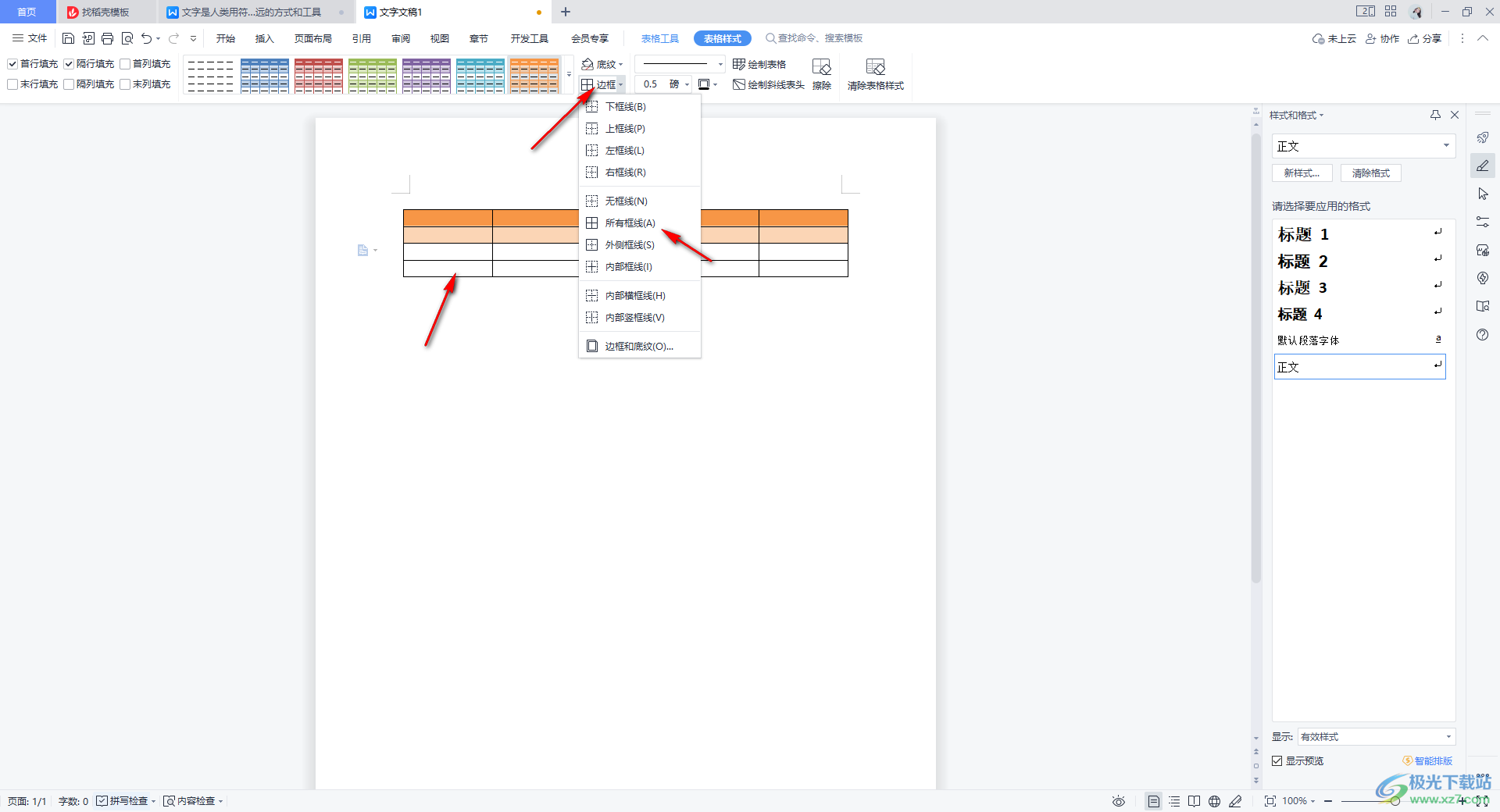Close the styles and formatting panel
The height and width of the screenshot is (812, 1500).
tap(1455, 115)
